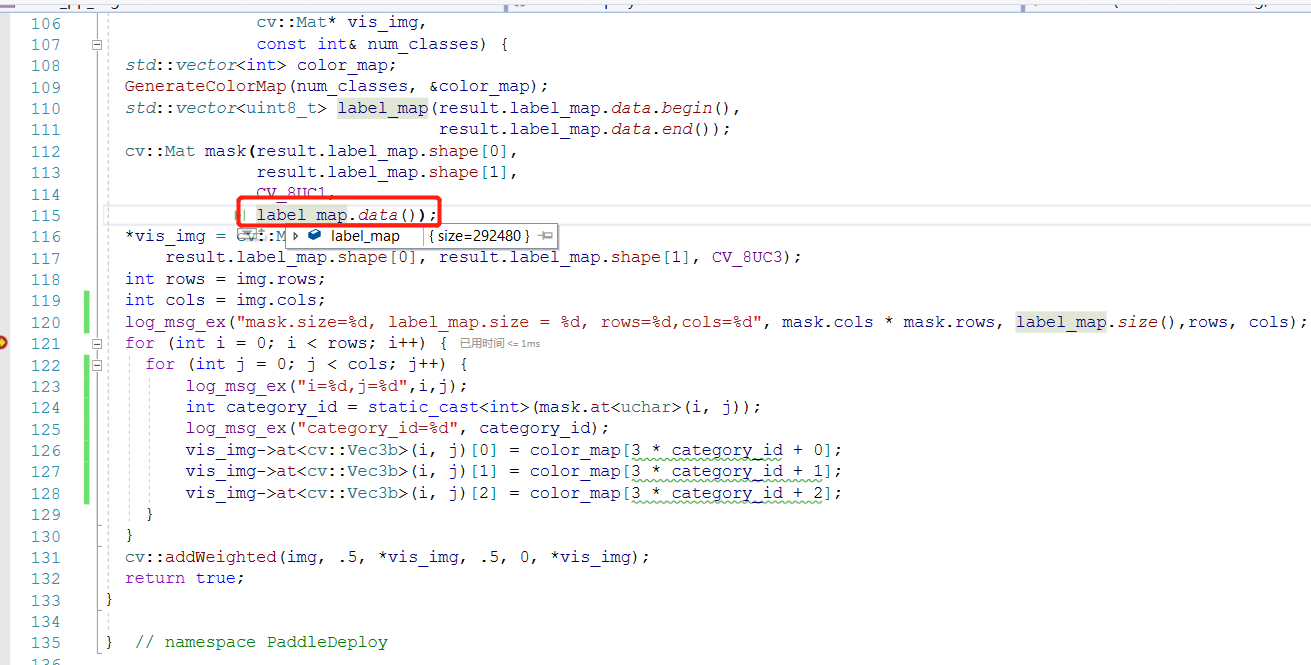Click 'result.label_map.data.end()' on line 111
1311x665 pixels.
pyautogui.click(x=580, y=130)
